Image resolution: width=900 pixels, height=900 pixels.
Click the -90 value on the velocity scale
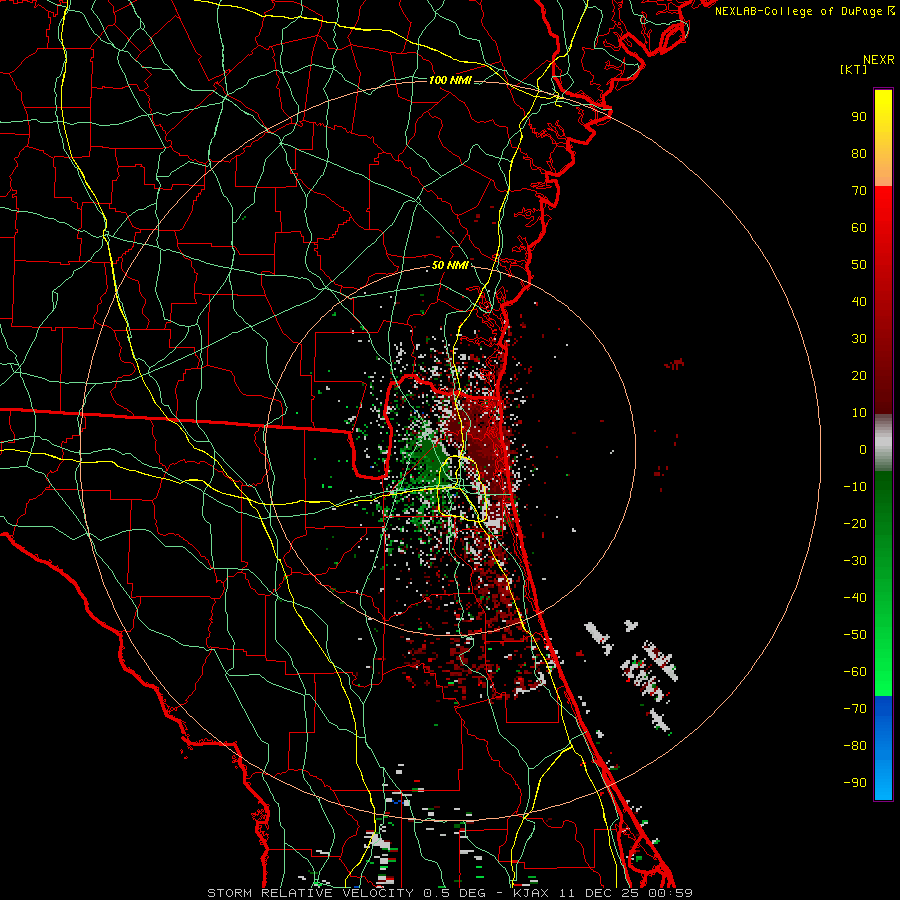tap(855, 783)
